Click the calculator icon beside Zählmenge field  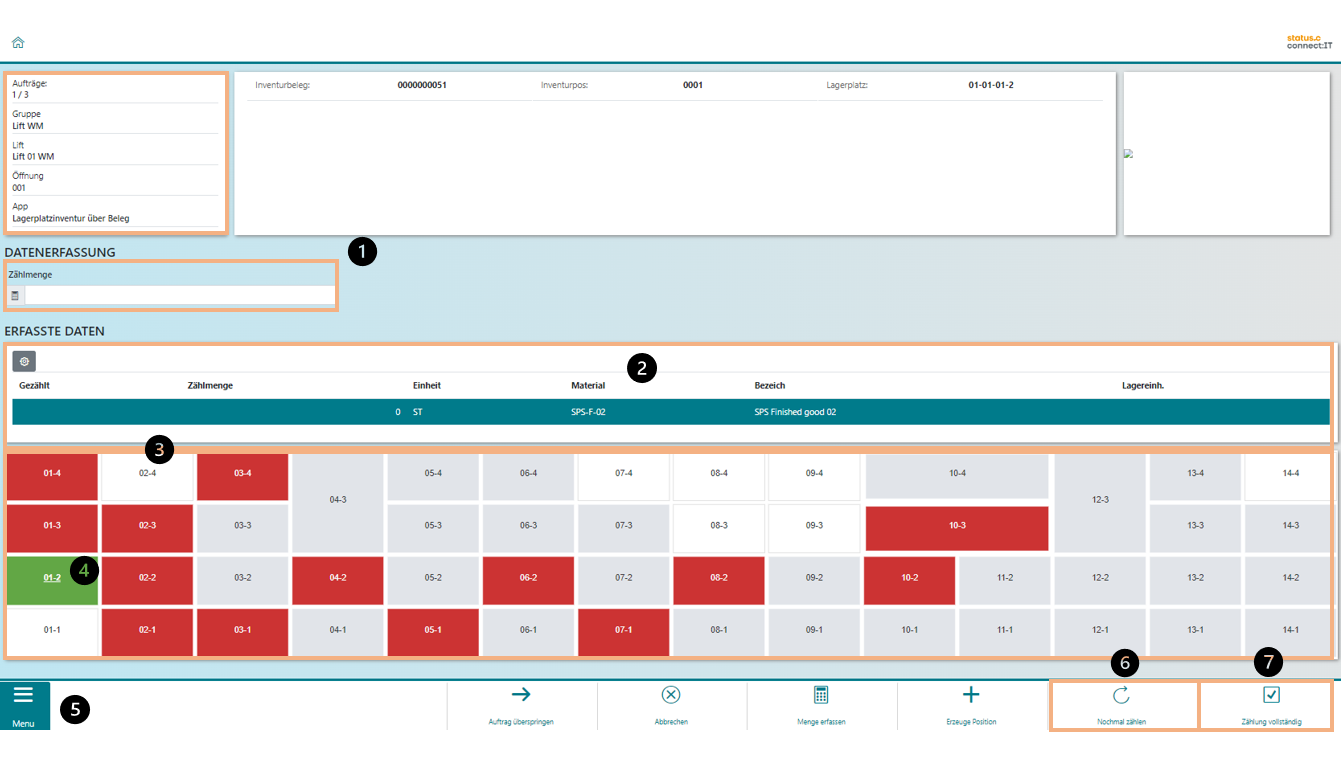coord(15,296)
